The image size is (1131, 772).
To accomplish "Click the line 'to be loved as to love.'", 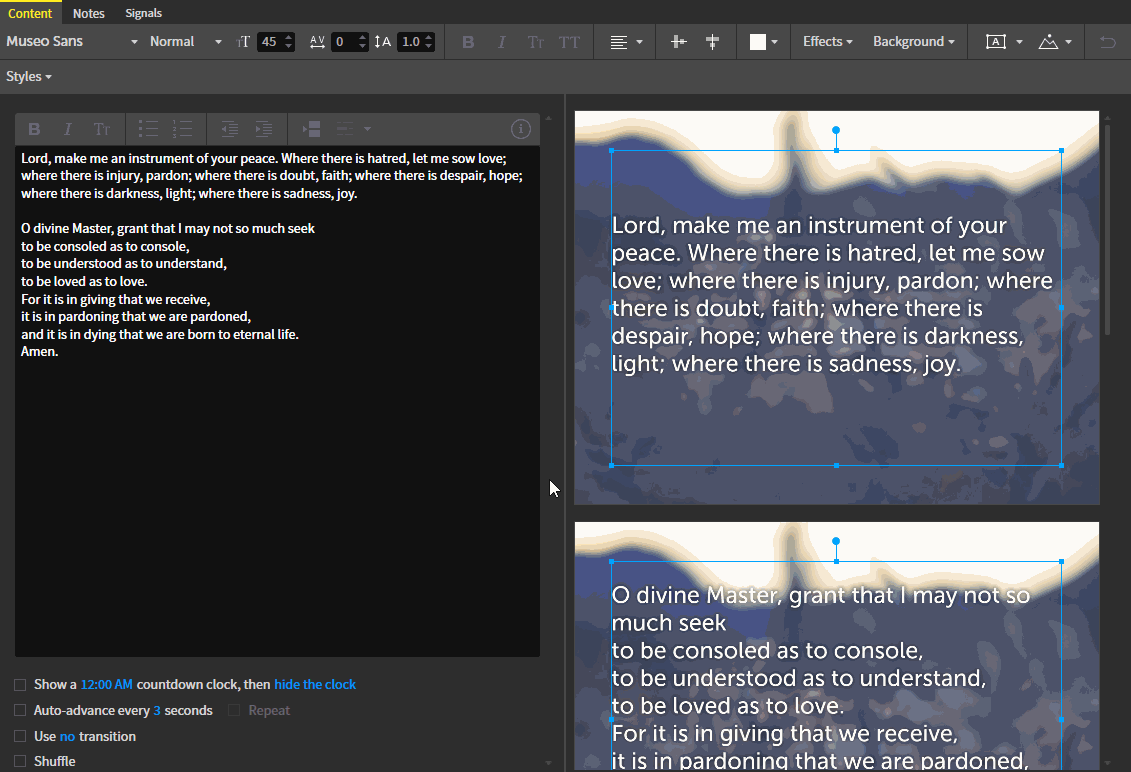I will [x=84, y=281].
